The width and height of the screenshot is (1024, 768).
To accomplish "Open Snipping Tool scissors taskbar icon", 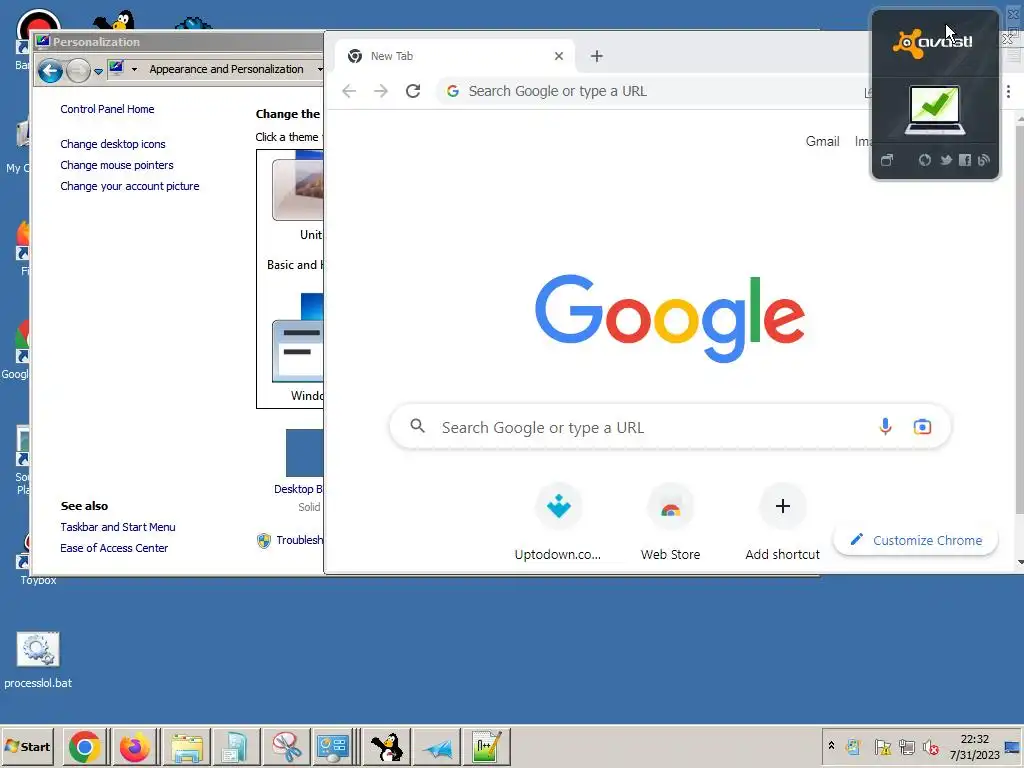I will click(287, 747).
